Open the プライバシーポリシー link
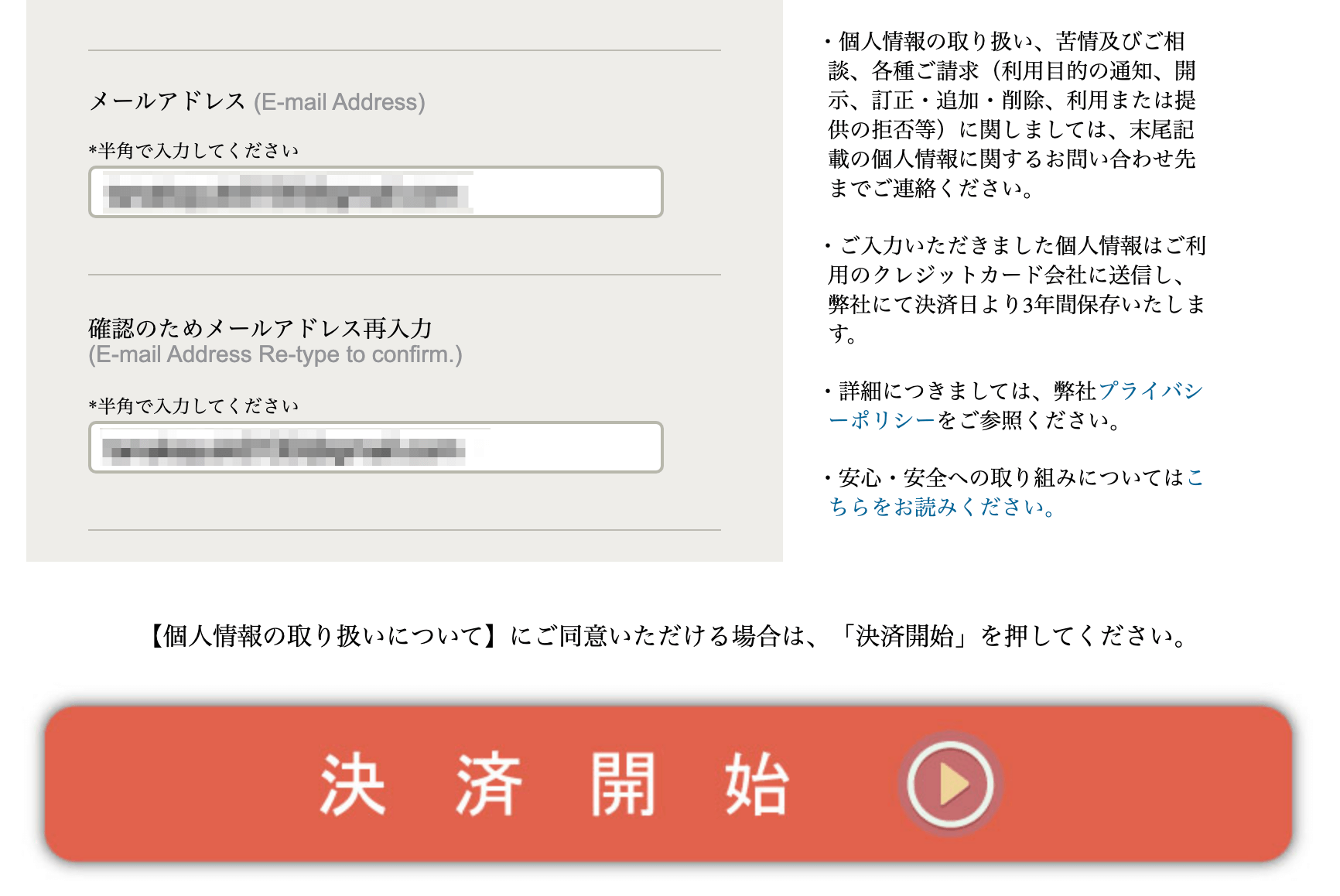Screen dimensions: 1340x896 pyautogui.click(x=1150, y=392)
